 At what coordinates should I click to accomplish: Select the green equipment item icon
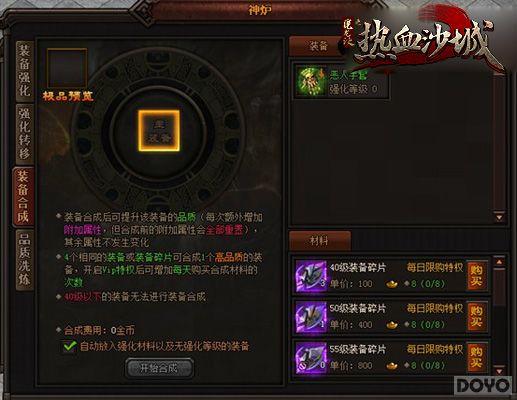pos(311,81)
